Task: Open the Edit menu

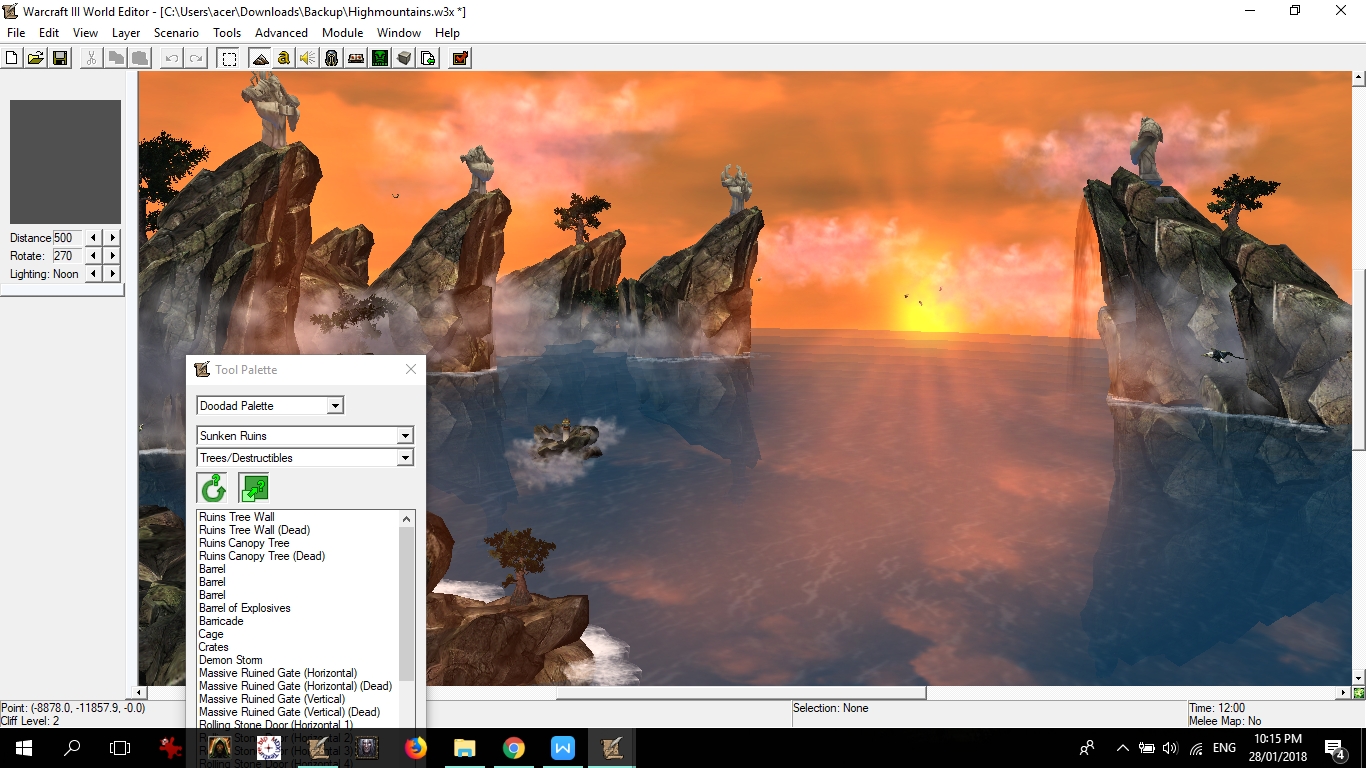Action: pos(49,33)
